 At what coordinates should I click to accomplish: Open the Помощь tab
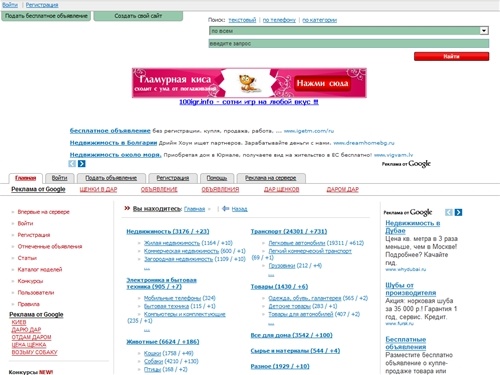coord(217,178)
